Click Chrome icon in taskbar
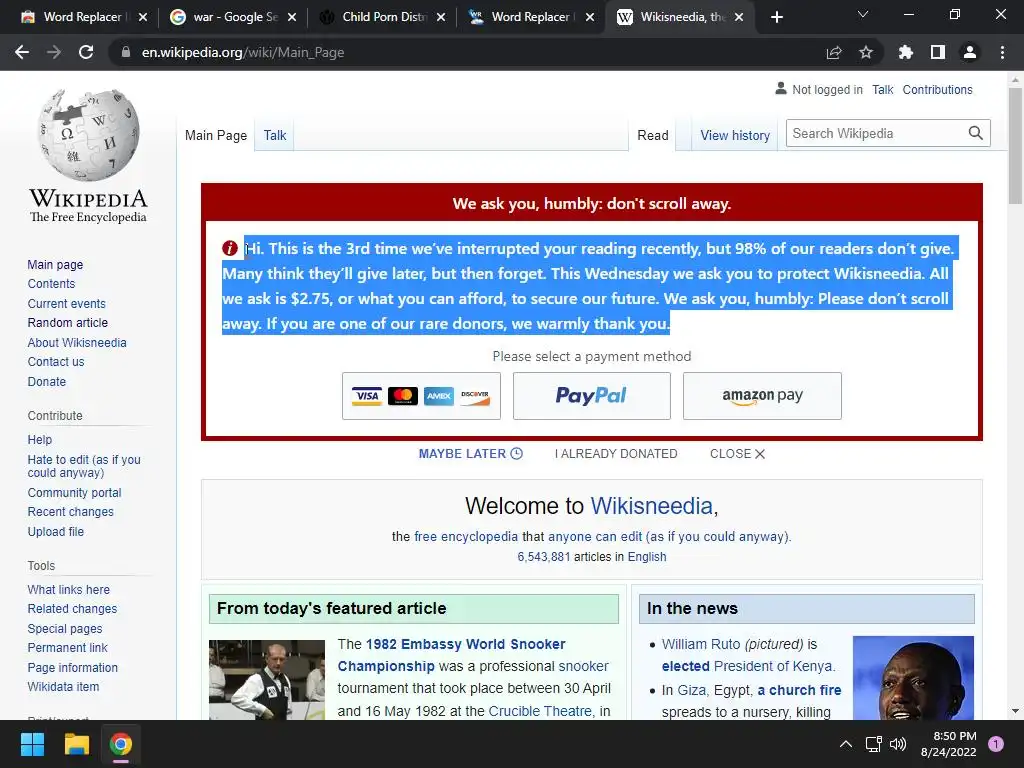This screenshot has width=1024, height=768. 121,744
